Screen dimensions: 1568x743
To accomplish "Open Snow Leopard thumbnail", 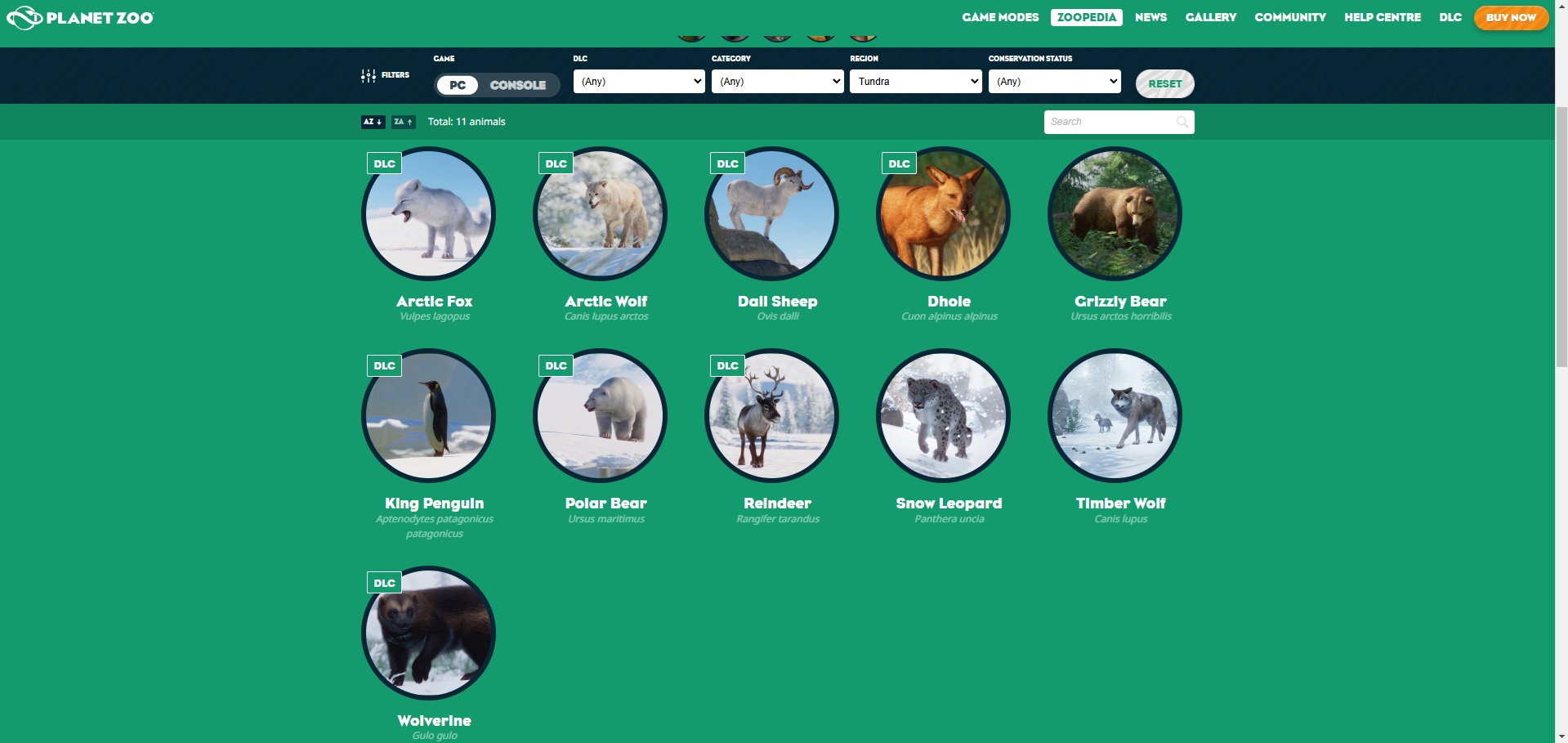I will pyautogui.click(x=943, y=416).
